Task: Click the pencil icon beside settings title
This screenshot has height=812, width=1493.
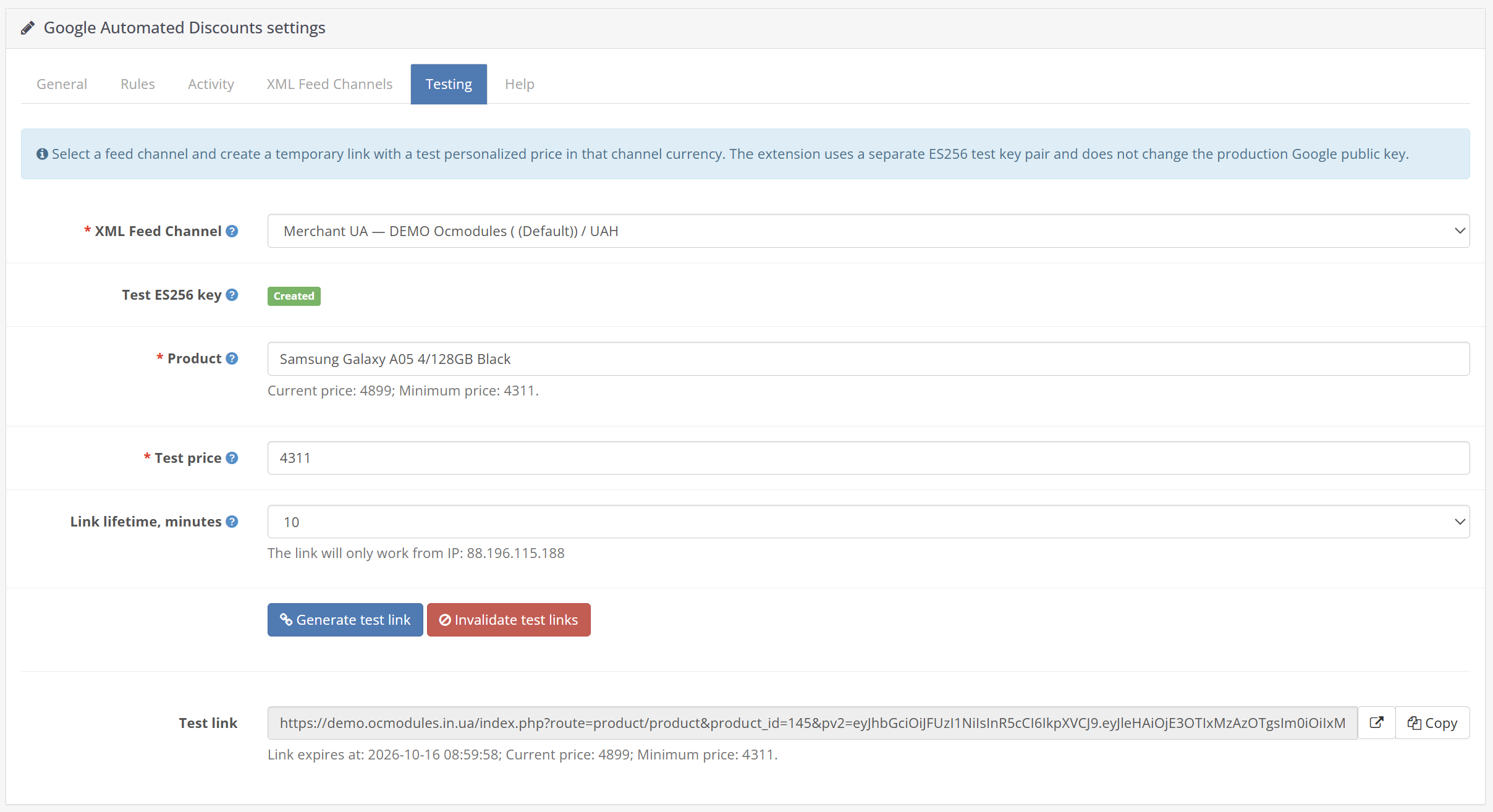Action: [27, 28]
